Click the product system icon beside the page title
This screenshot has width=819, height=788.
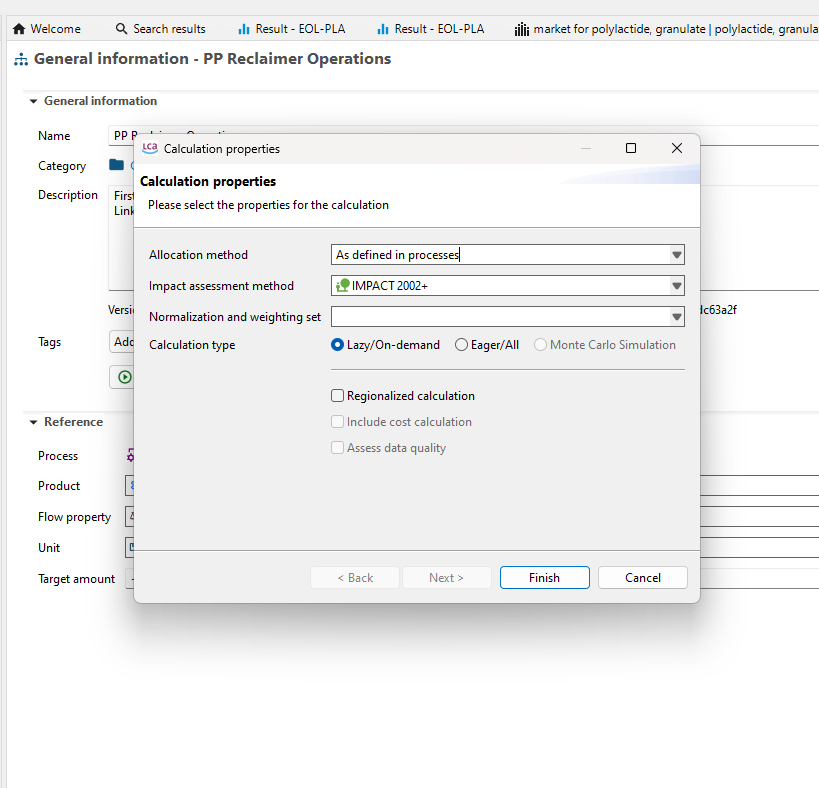[21, 60]
